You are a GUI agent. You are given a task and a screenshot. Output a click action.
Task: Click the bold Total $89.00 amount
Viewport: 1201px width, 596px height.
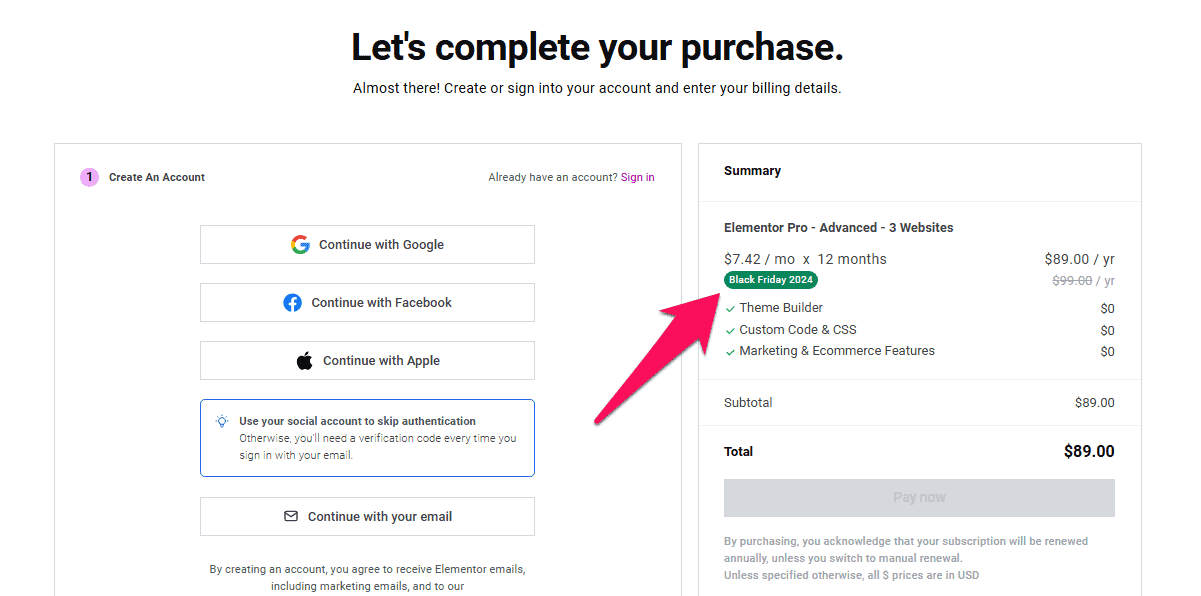[x=1089, y=452]
